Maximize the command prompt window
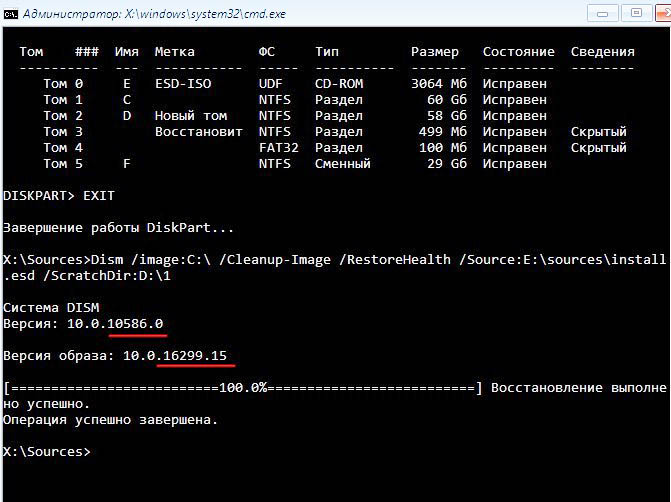671x502 pixels. (x=633, y=13)
